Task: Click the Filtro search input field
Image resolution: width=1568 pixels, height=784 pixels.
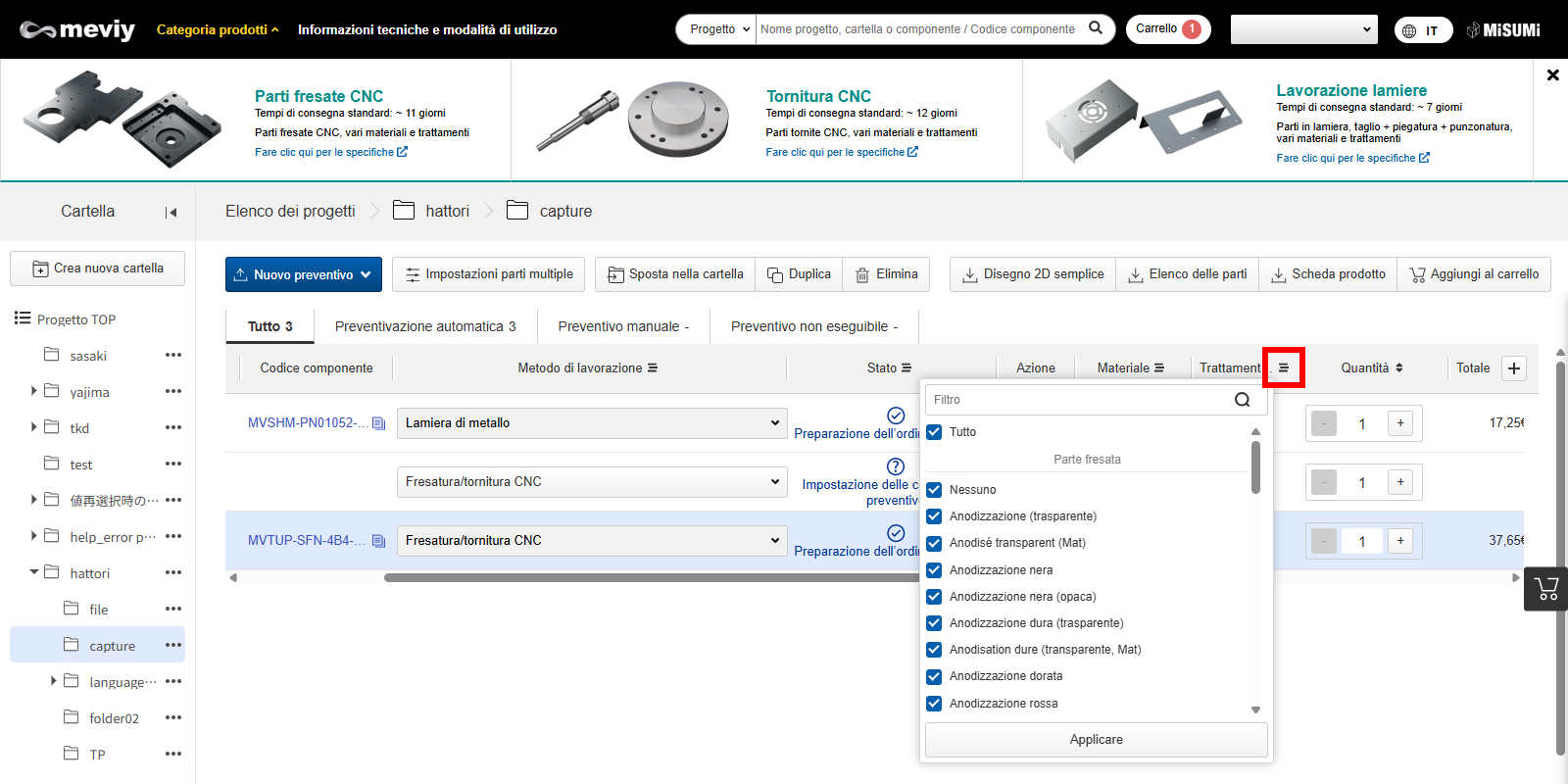Action: [x=1078, y=400]
